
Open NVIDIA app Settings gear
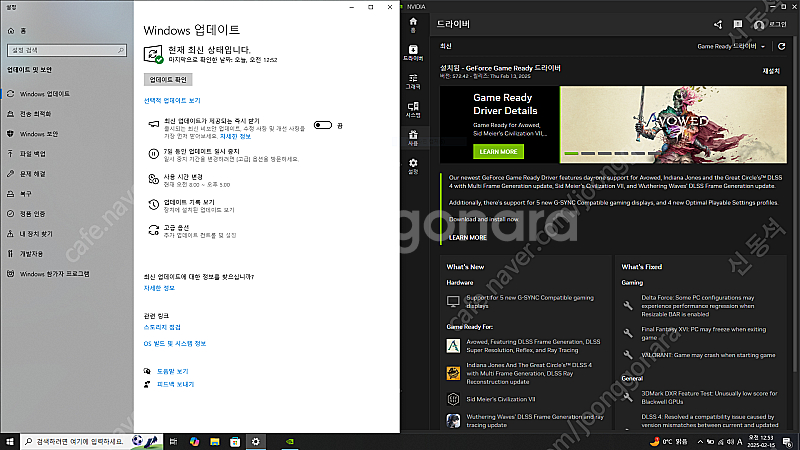pos(413,166)
